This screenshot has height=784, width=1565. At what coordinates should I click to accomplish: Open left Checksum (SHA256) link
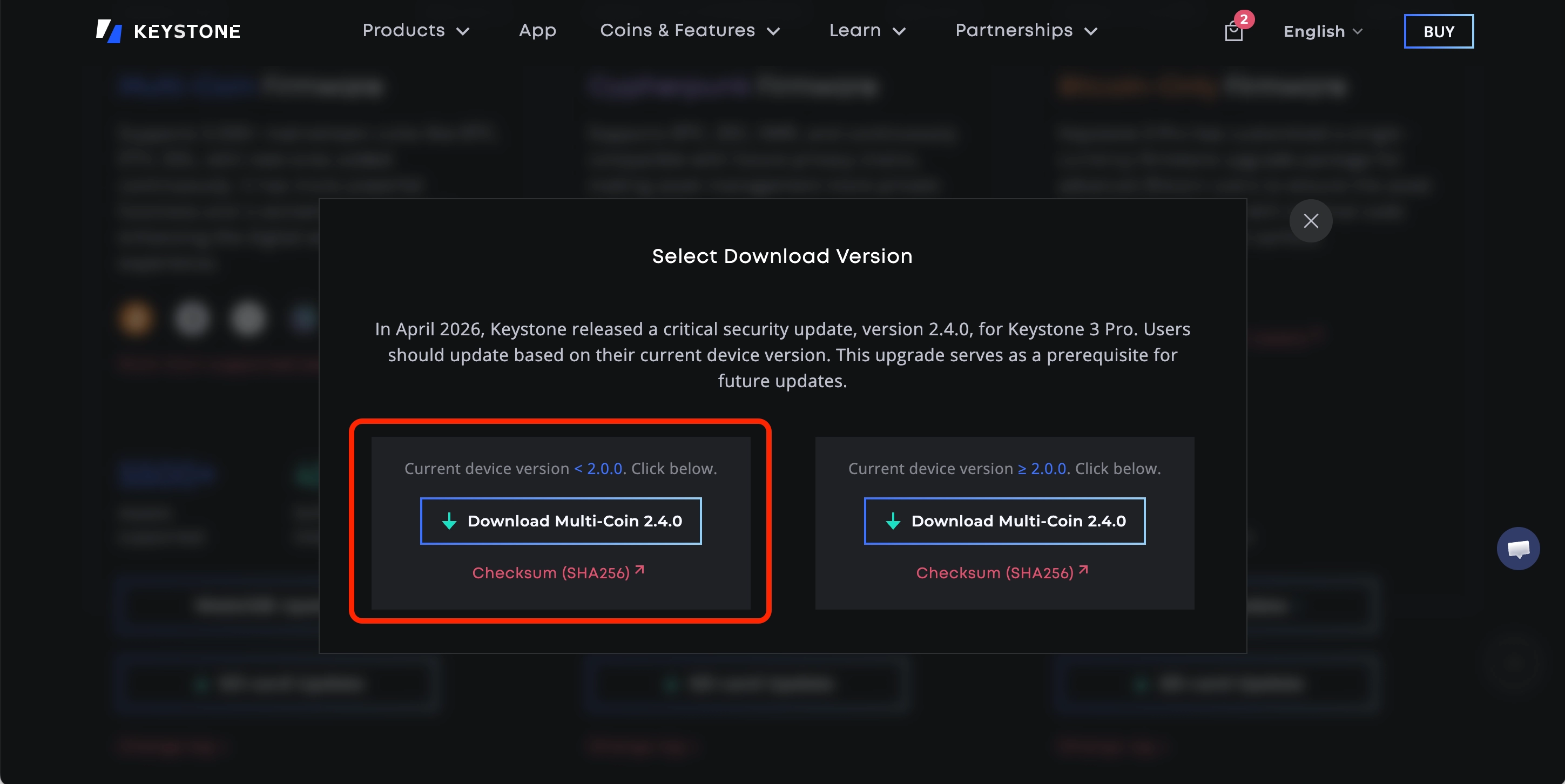(x=550, y=573)
